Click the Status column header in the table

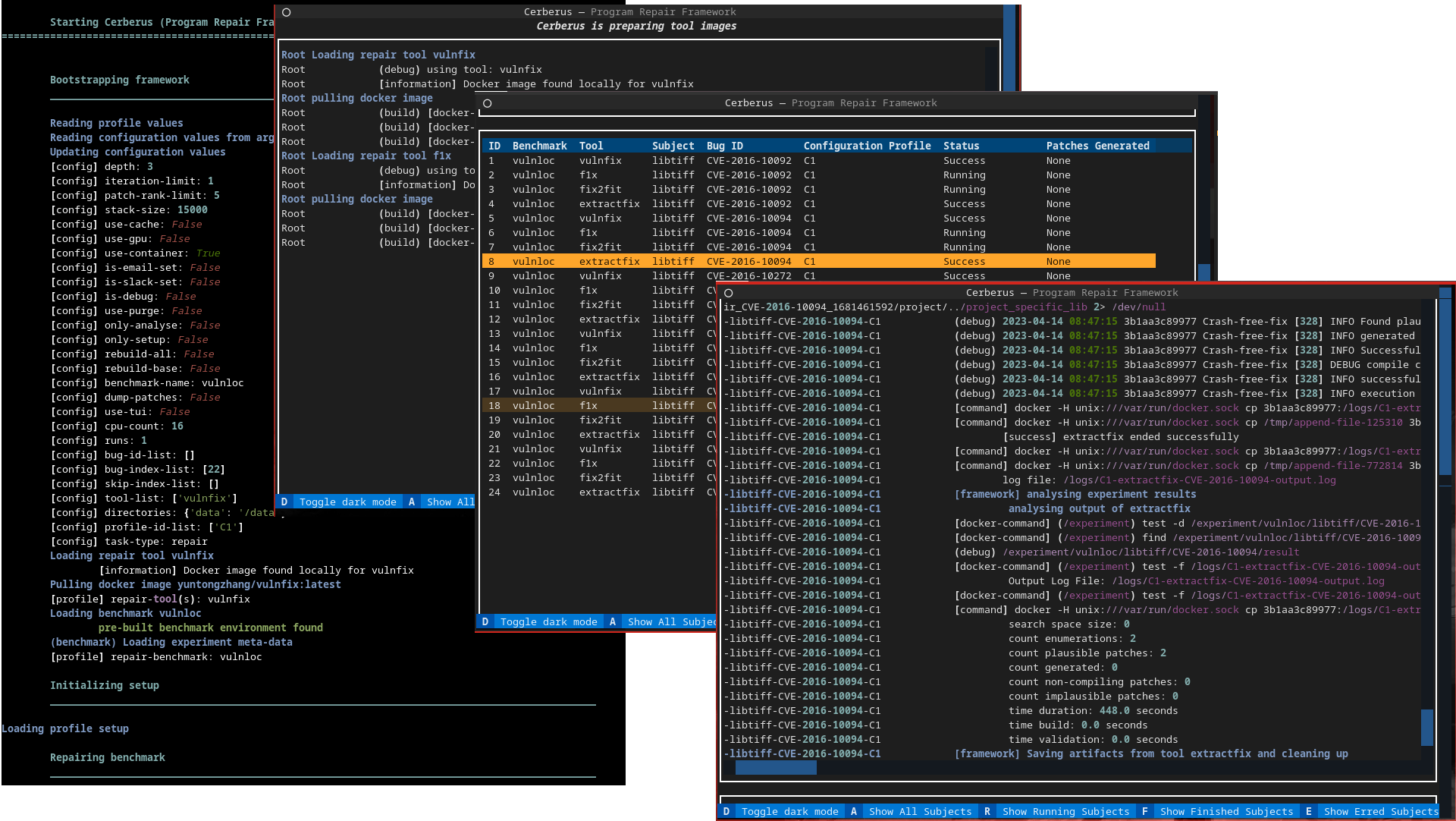(x=961, y=146)
